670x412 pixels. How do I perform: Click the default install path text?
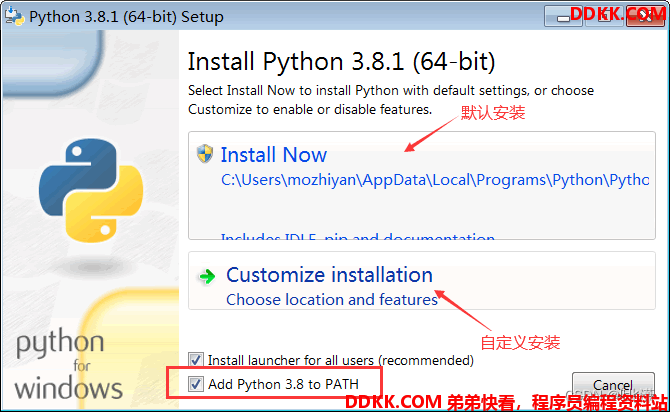[x=435, y=180]
